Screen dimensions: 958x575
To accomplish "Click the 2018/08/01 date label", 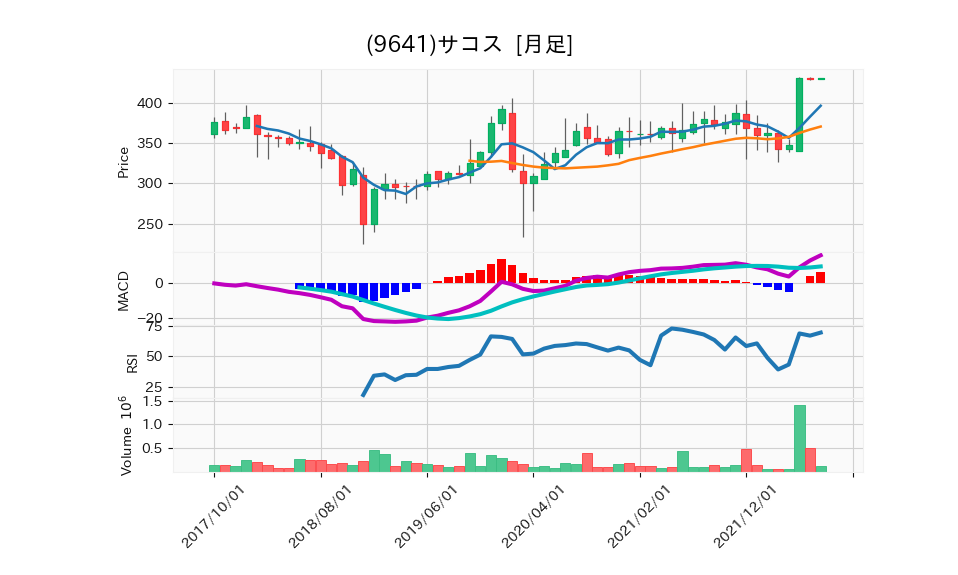I will coord(320,516).
